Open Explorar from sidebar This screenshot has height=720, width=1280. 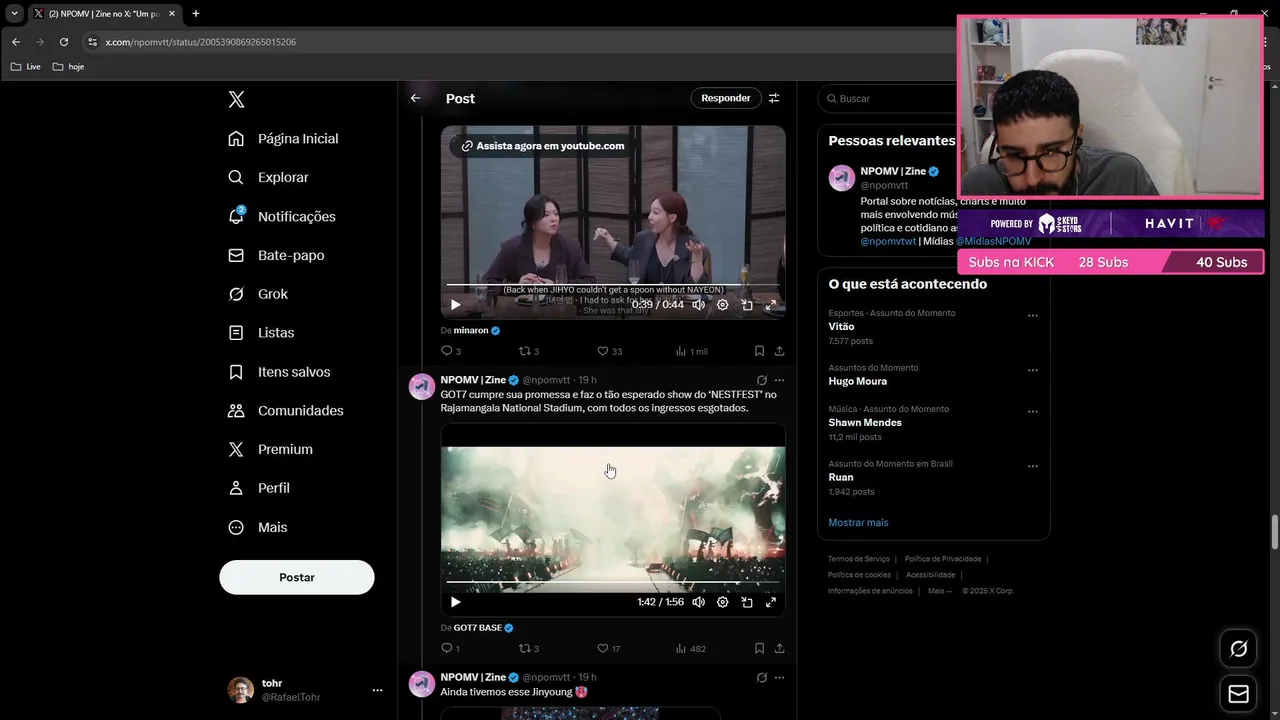click(x=269, y=177)
